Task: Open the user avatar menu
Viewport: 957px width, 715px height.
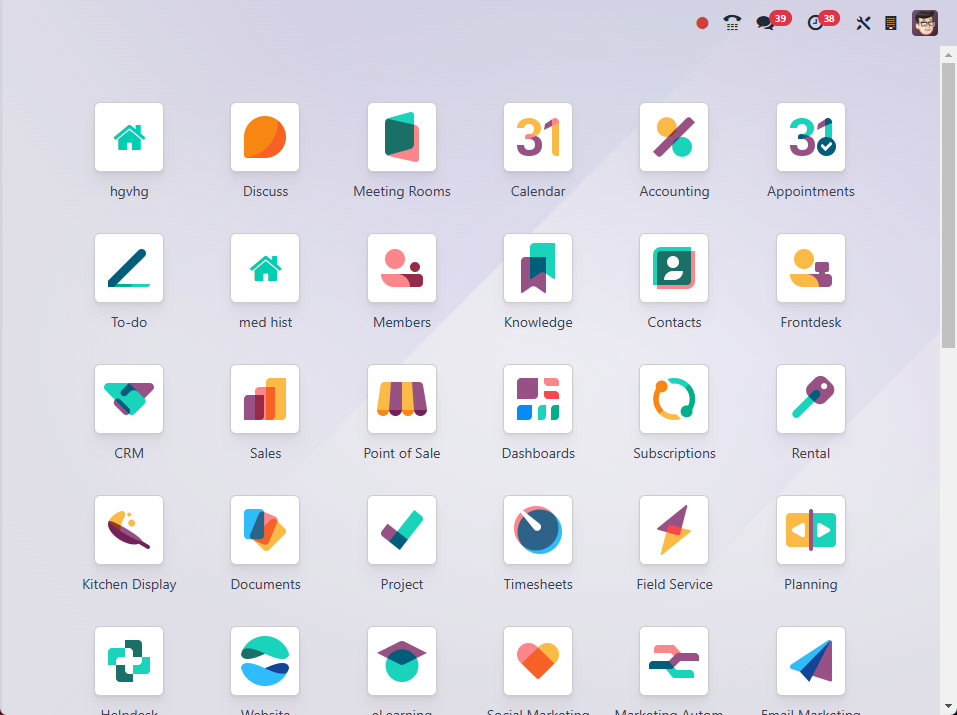Action: click(925, 23)
